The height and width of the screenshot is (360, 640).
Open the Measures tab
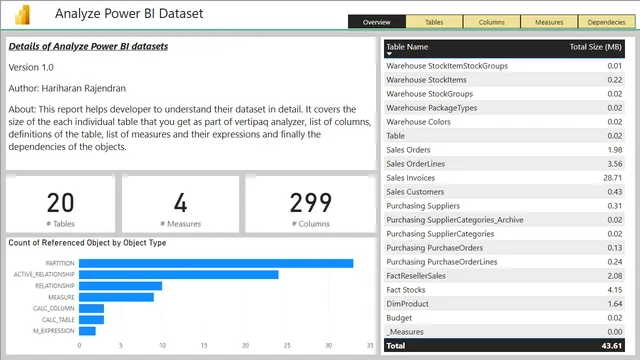(x=549, y=22)
